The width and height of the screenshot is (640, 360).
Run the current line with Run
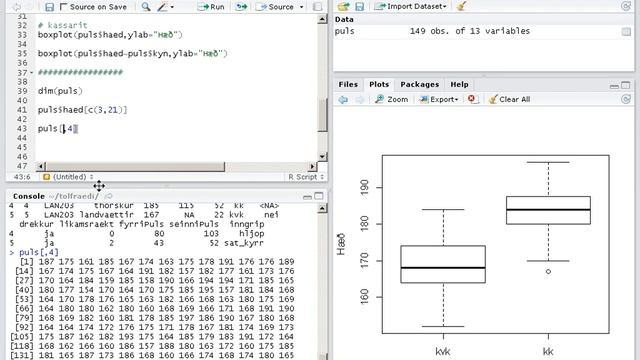click(x=211, y=7)
